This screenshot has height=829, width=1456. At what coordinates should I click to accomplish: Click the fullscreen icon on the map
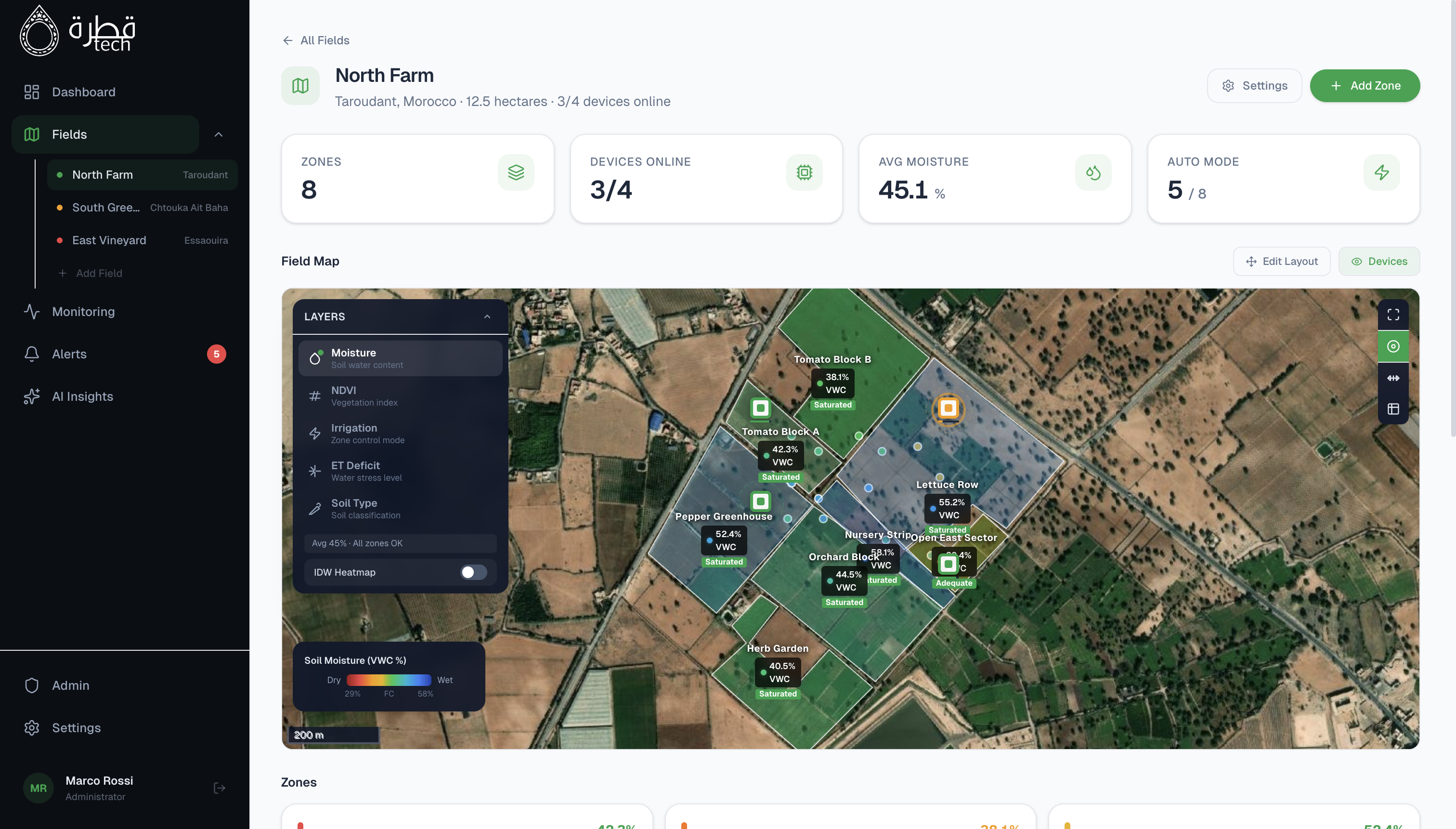(1393, 315)
